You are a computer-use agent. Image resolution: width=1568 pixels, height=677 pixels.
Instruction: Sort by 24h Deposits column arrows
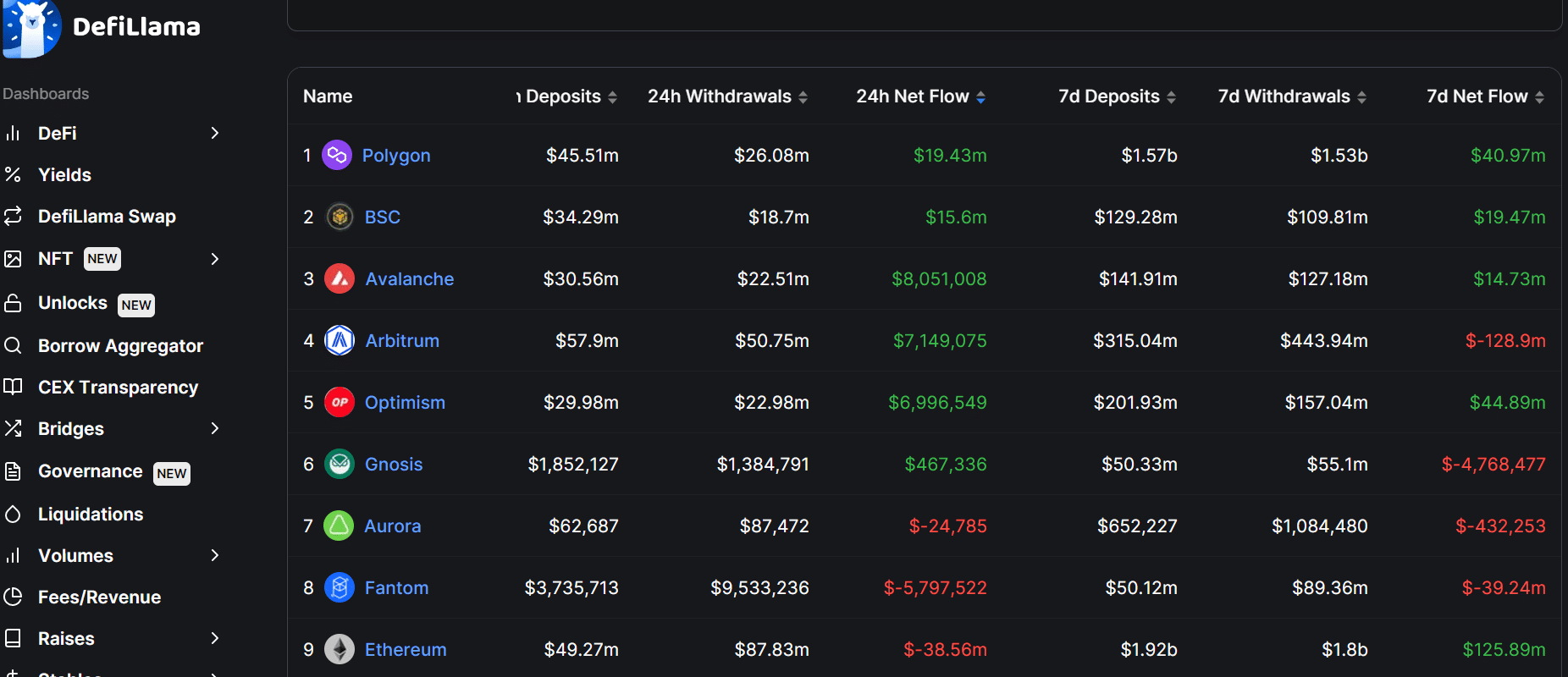(x=612, y=97)
